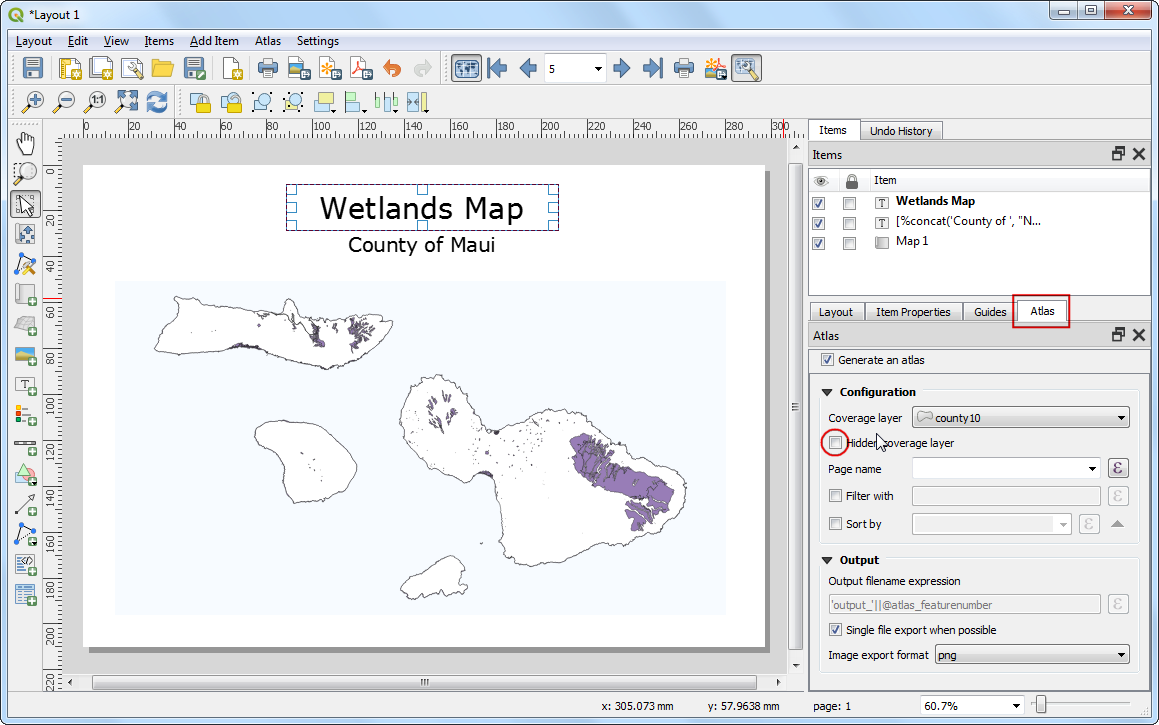Click the Save project icon
Image resolution: width=1159 pixels, height=725 pixels.
(x=33, y=69)
